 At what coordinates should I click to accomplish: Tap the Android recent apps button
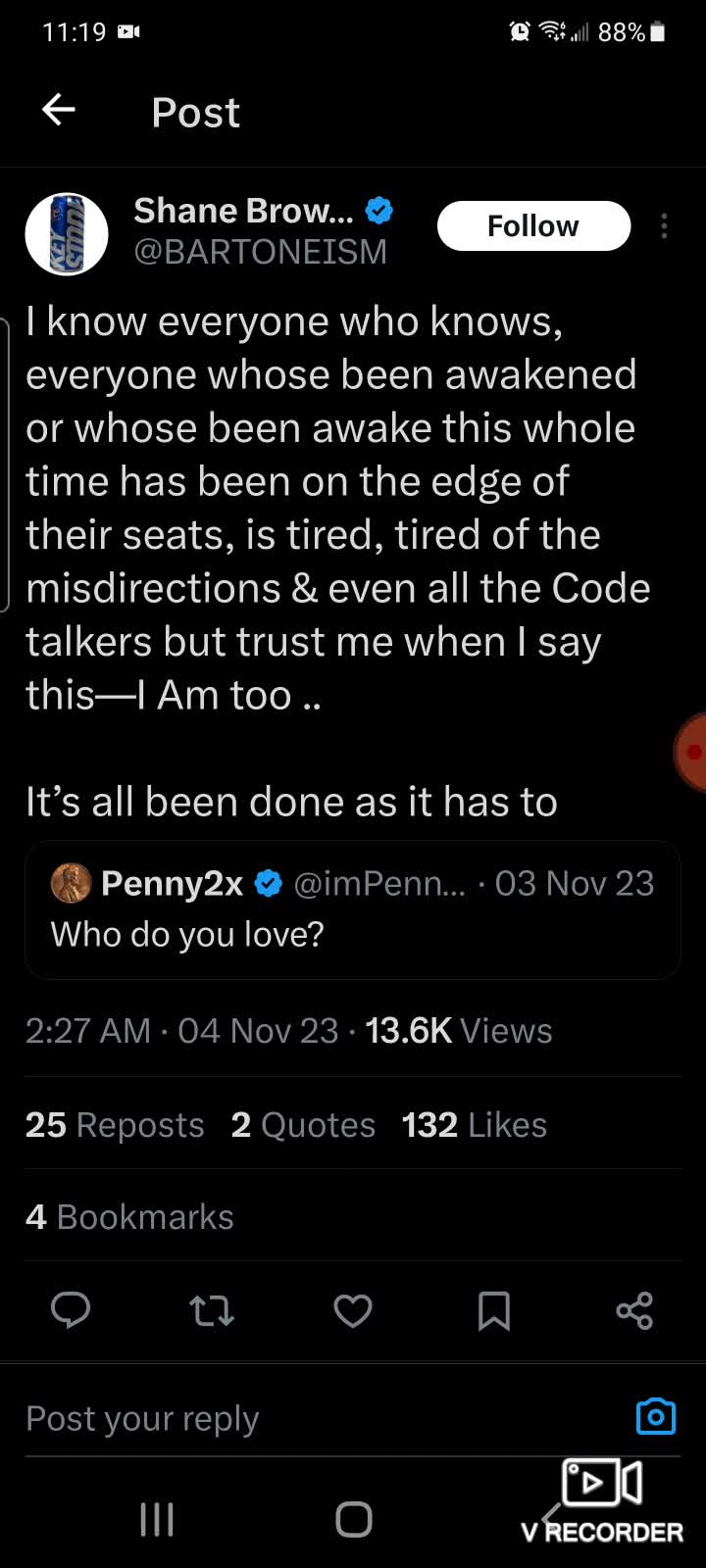pyautogui.click(x=157, y=1519)
